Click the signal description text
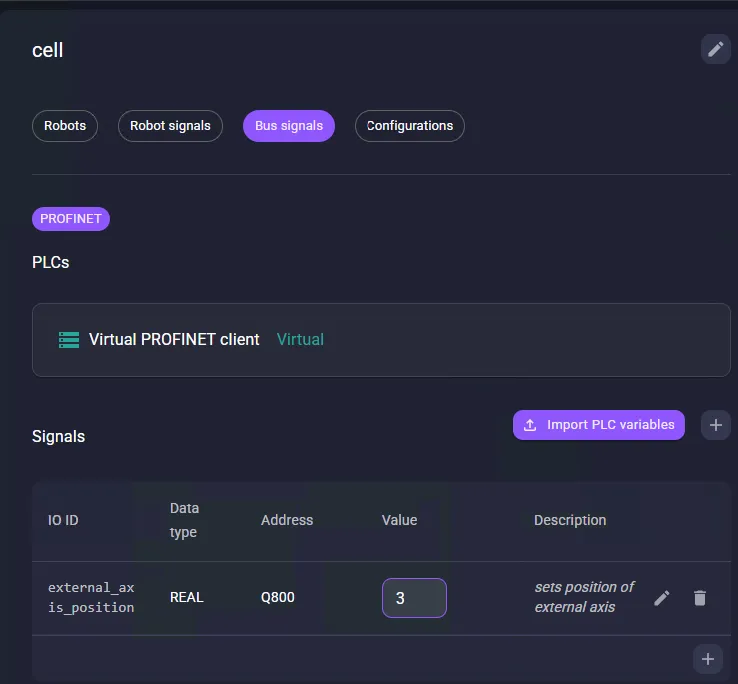The height and width of the screenshot is (684, 738). [584, 597]
